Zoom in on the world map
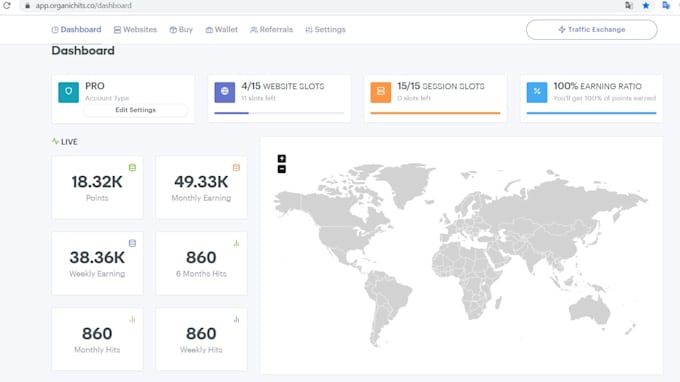680x382 pixels. point(281,159)
